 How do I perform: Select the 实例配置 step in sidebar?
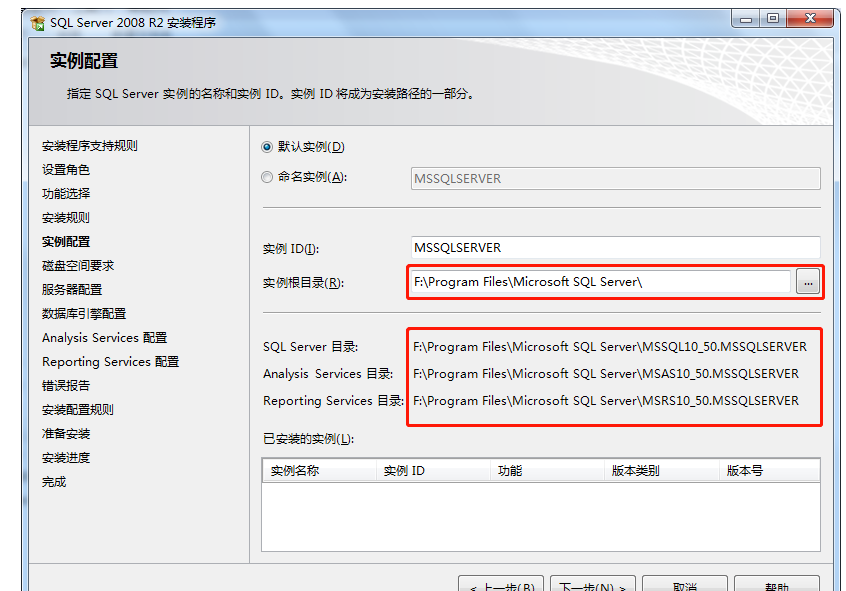[x=66, y=242]
